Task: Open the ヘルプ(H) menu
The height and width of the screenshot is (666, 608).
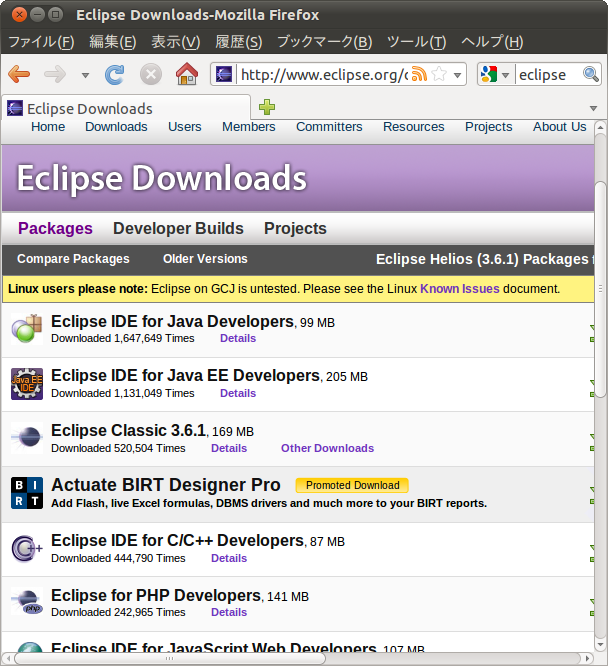Action: pyautogui.click(x=492, y=42)
